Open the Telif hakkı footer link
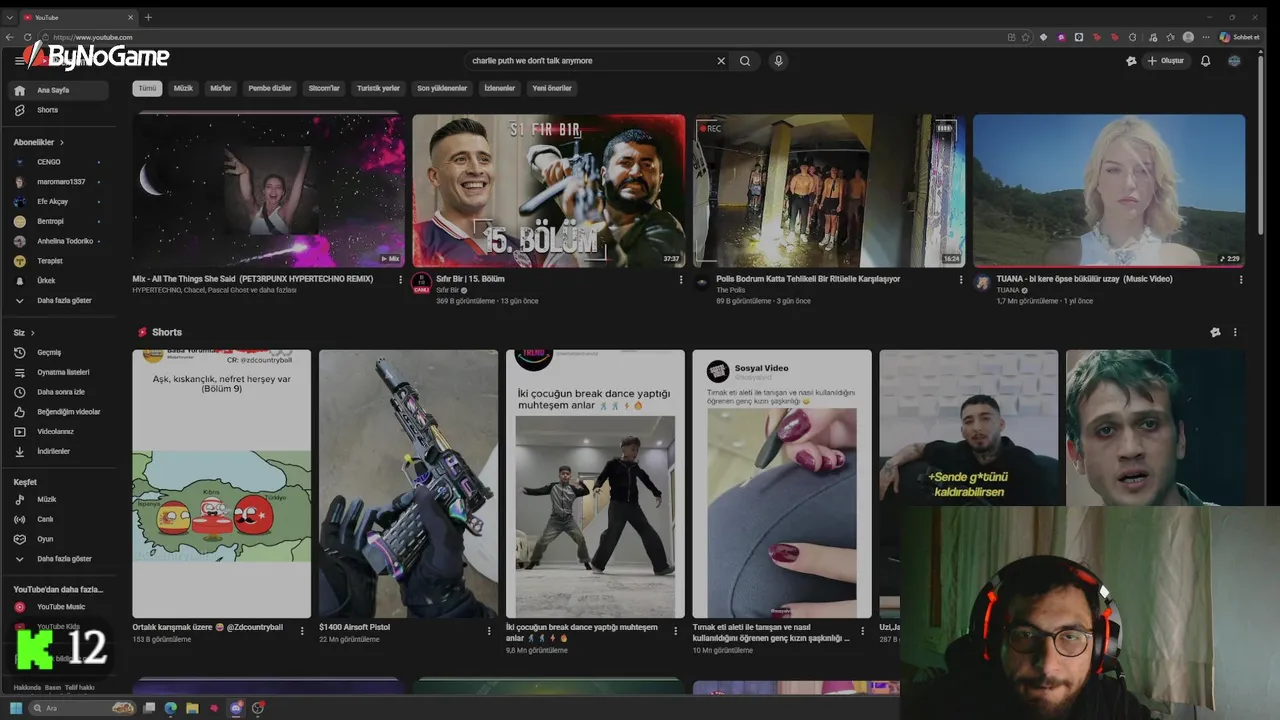This screenshot has width=1280, height=720. click(x=80, y=688)
